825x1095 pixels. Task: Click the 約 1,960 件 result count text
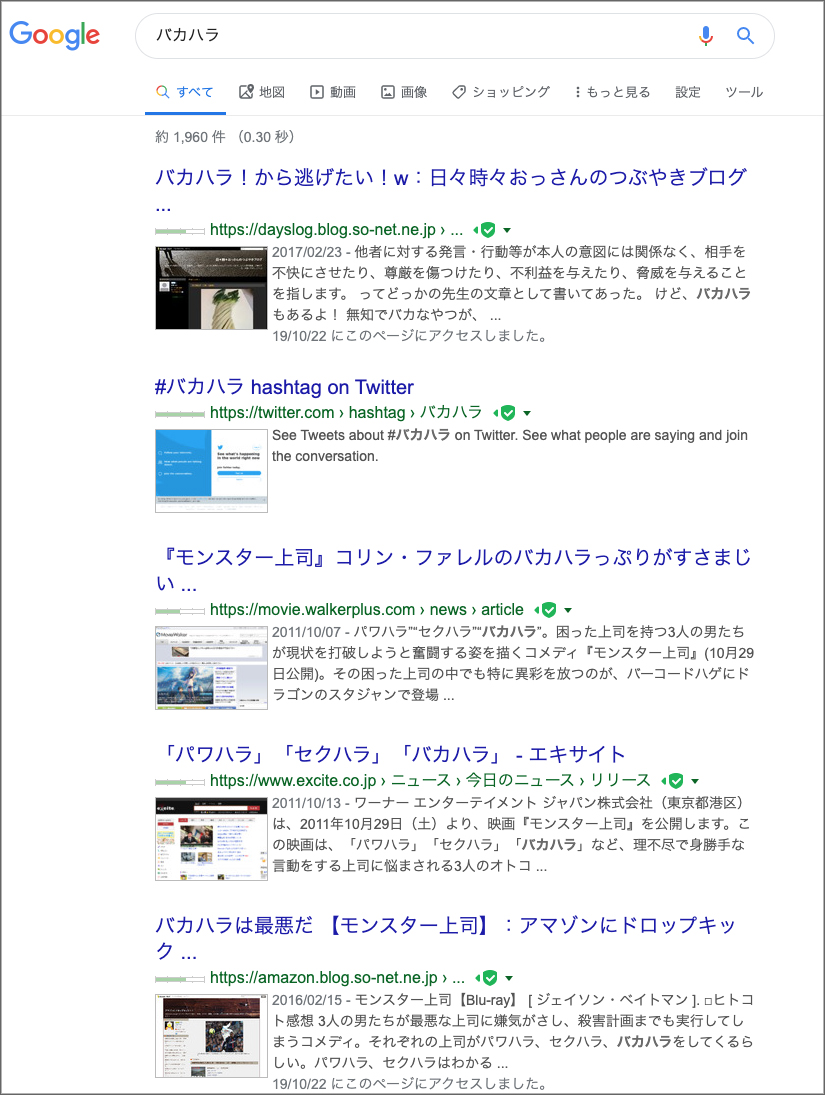tap(191, 137)
